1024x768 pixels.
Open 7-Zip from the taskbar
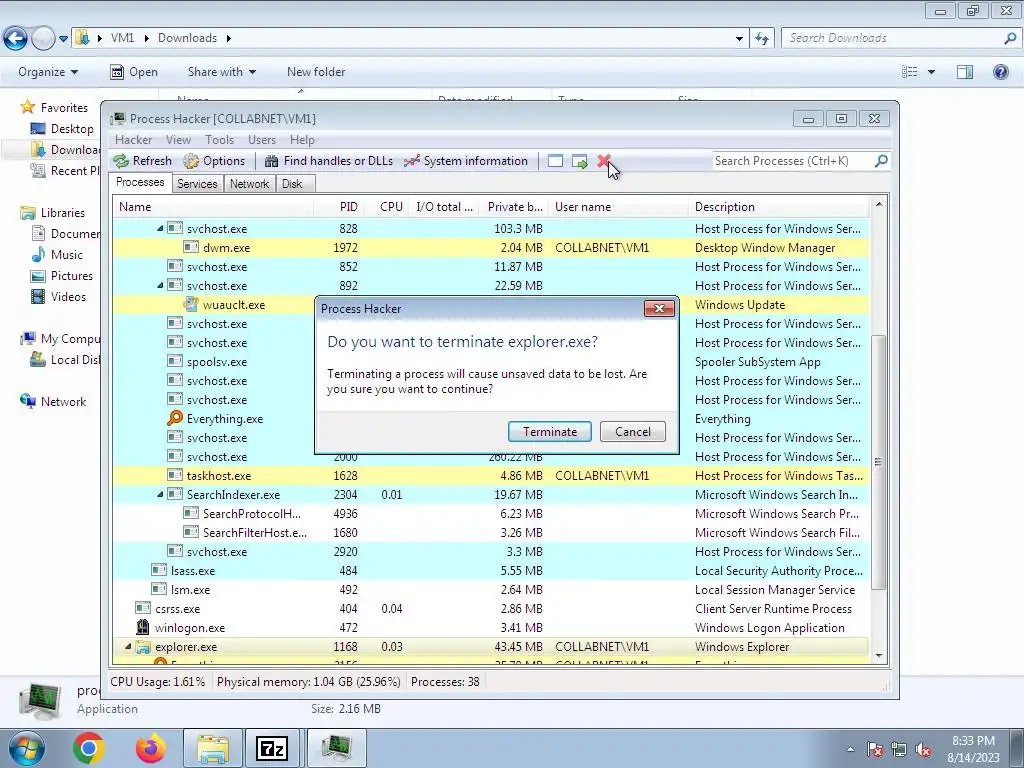(272, 748)
